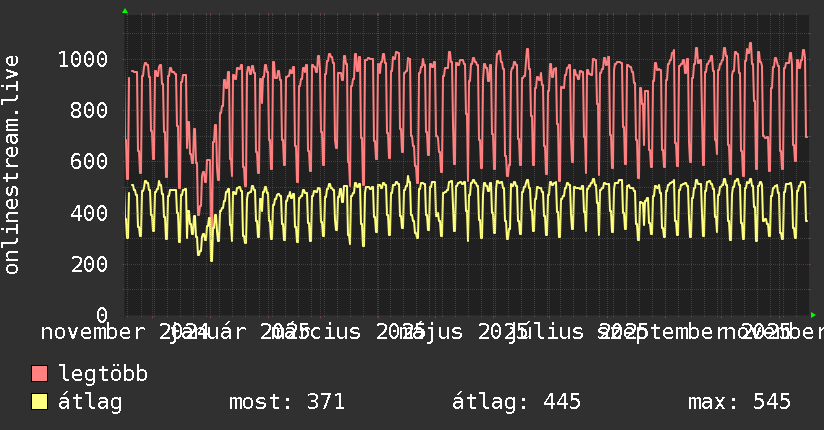Viewport: 824px width, 430px height.
Task: Click the "max: 545" statistic
Action: coord(739,402)
